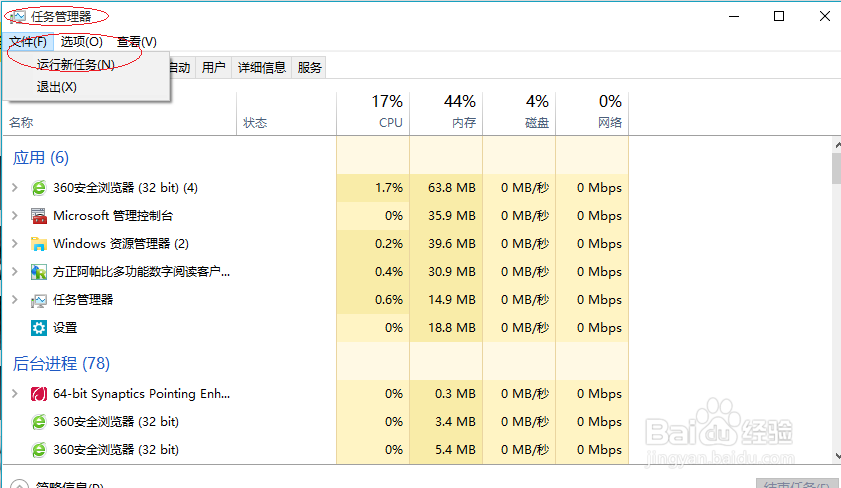Expand the 任务管理器 process row

(15, 299)
